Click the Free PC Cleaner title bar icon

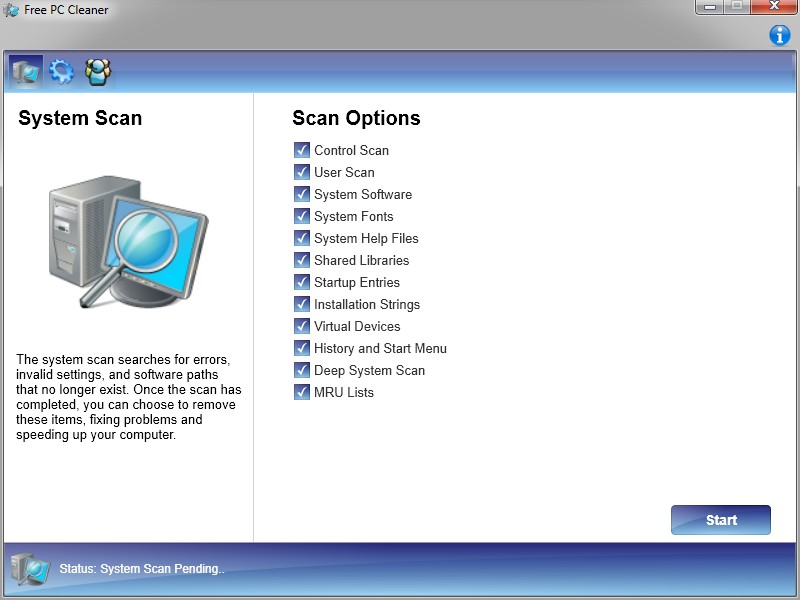(x=11, y=10)
